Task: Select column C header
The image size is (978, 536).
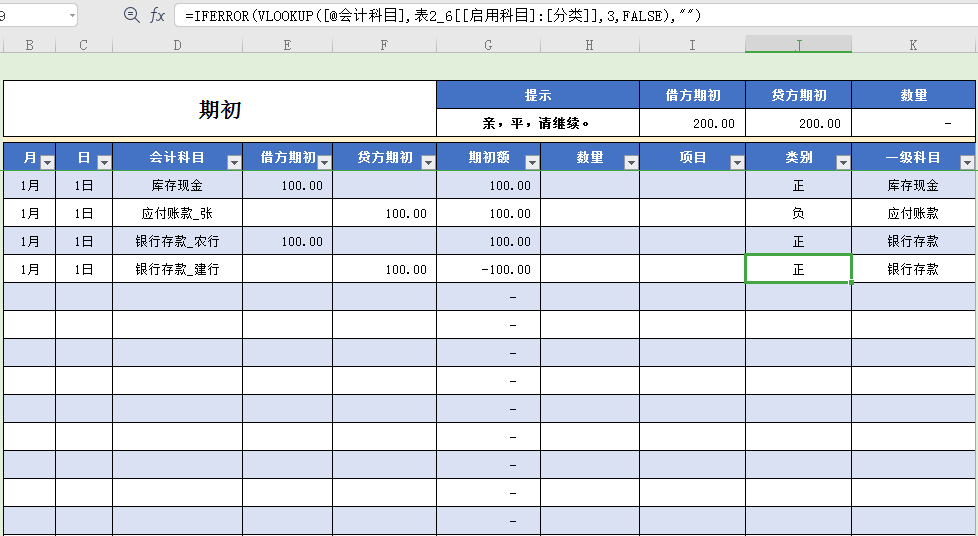Action: [x=84, y=44]
